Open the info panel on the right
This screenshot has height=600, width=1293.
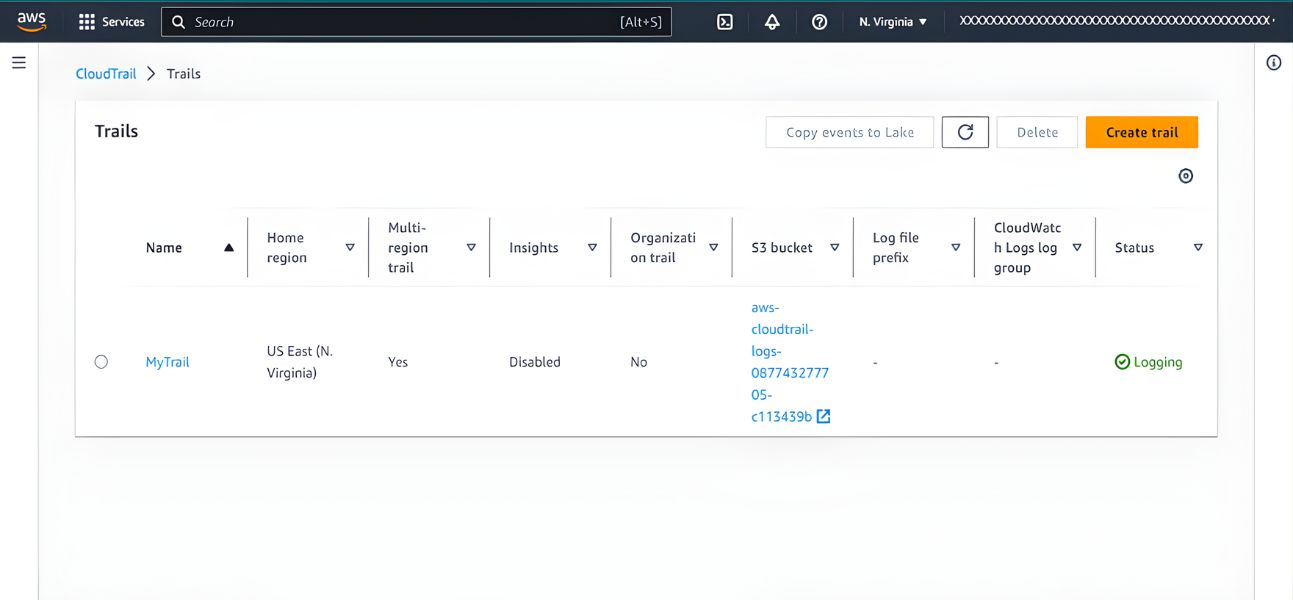pos(1273,62)
